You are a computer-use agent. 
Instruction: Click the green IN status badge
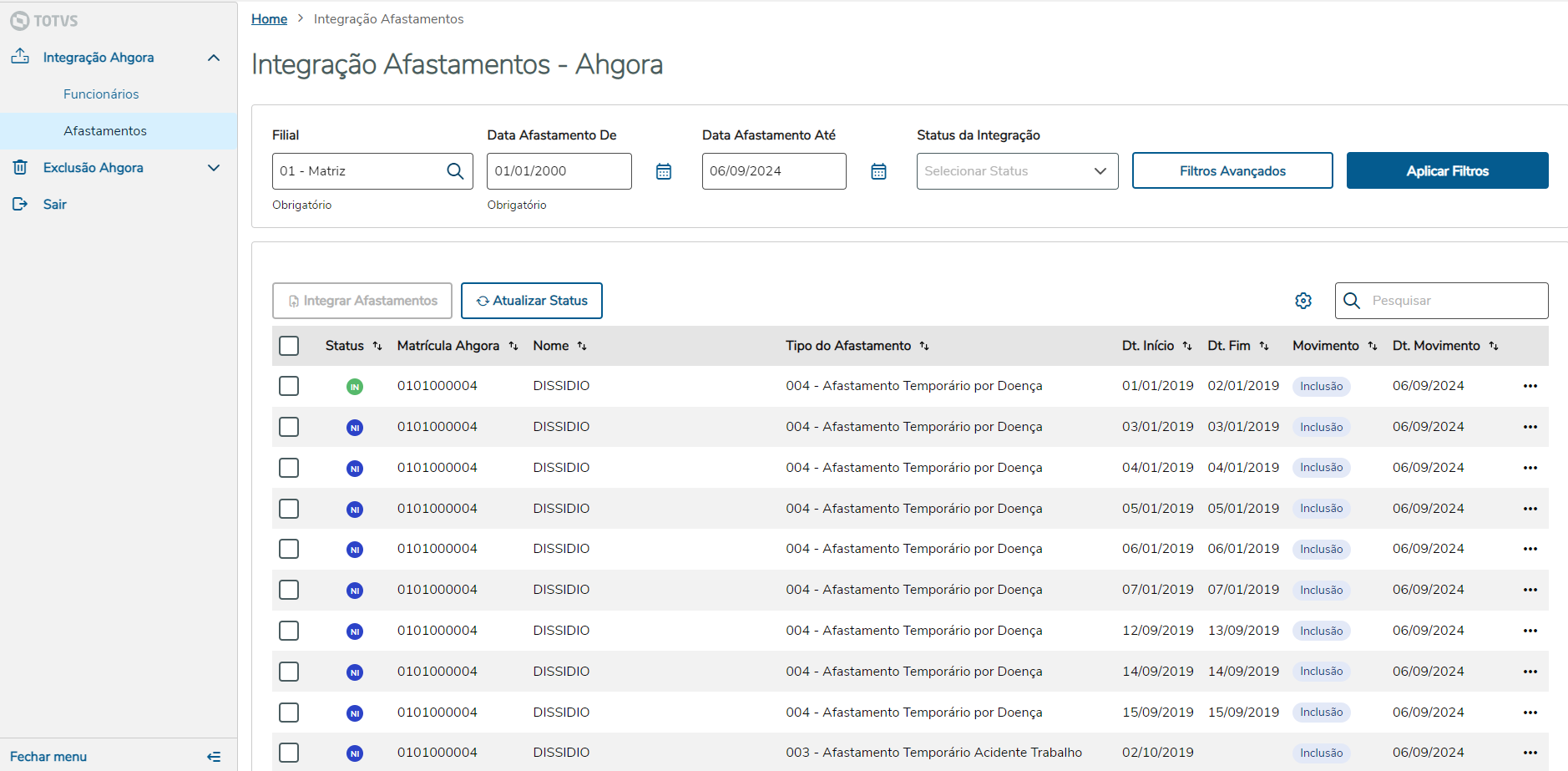[x=355, y=387]
